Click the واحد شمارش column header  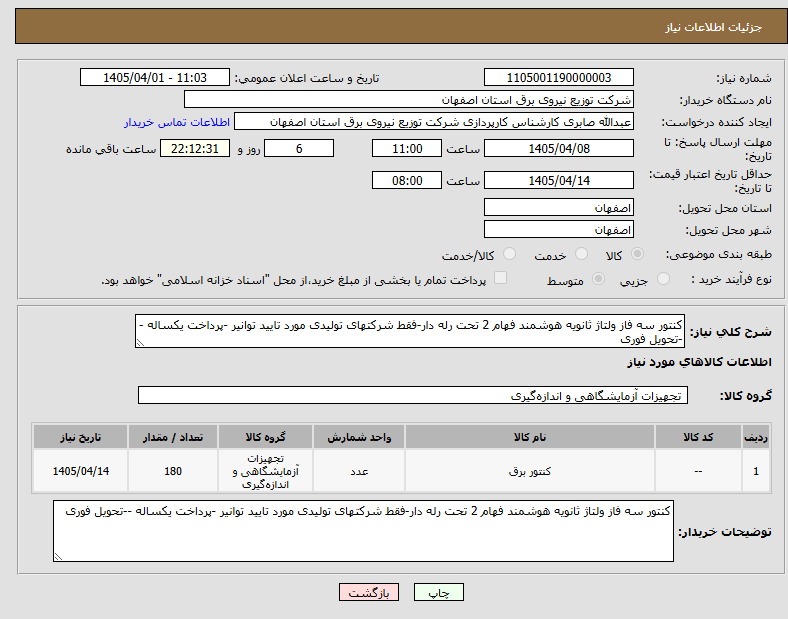(x=359, y=437)
